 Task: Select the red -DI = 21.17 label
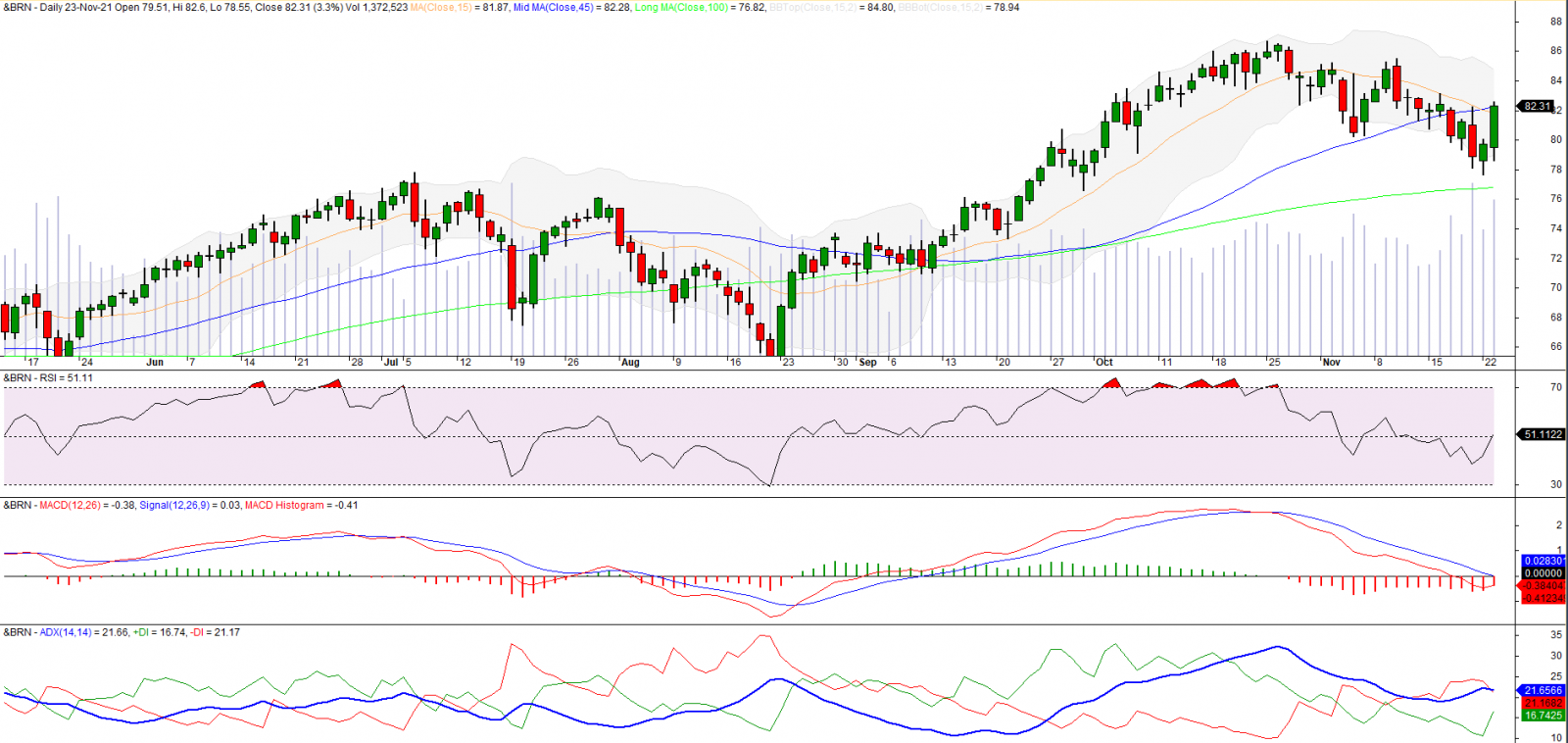click(x=215, y=632)
